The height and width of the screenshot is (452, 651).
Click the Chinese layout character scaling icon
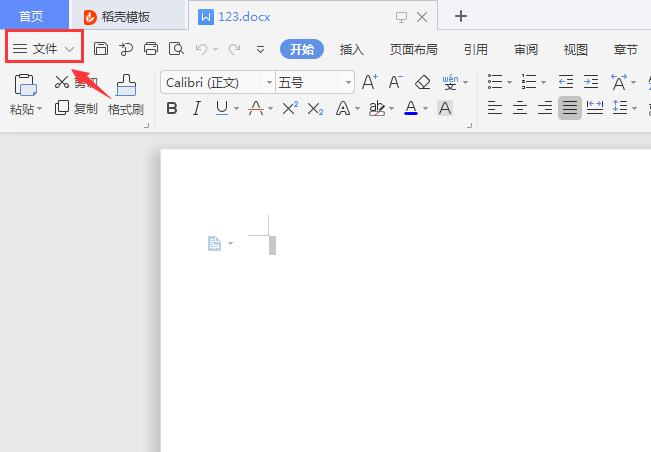[x=619, y=82]
